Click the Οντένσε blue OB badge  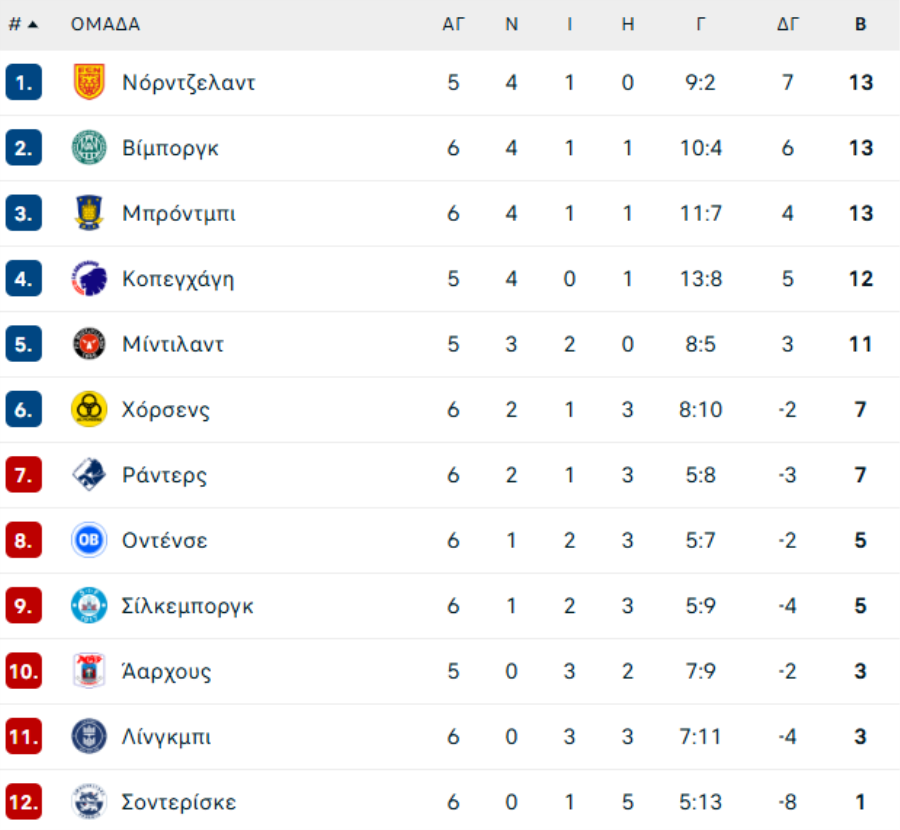tap(89, 540)
